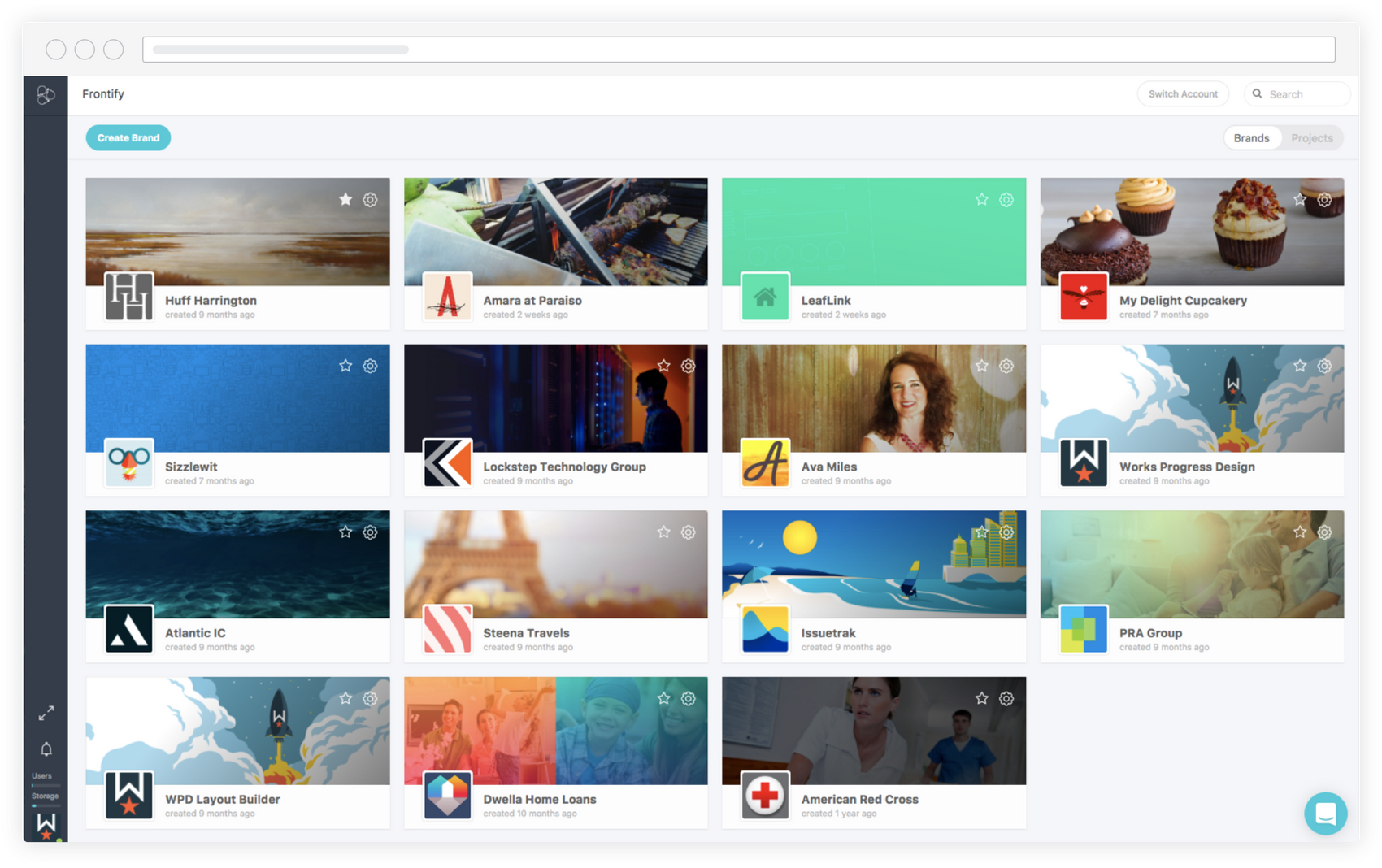This screenshot has width=1382, height=868.
Task: Open the Issuetrak brand name link
Action: 828,633
